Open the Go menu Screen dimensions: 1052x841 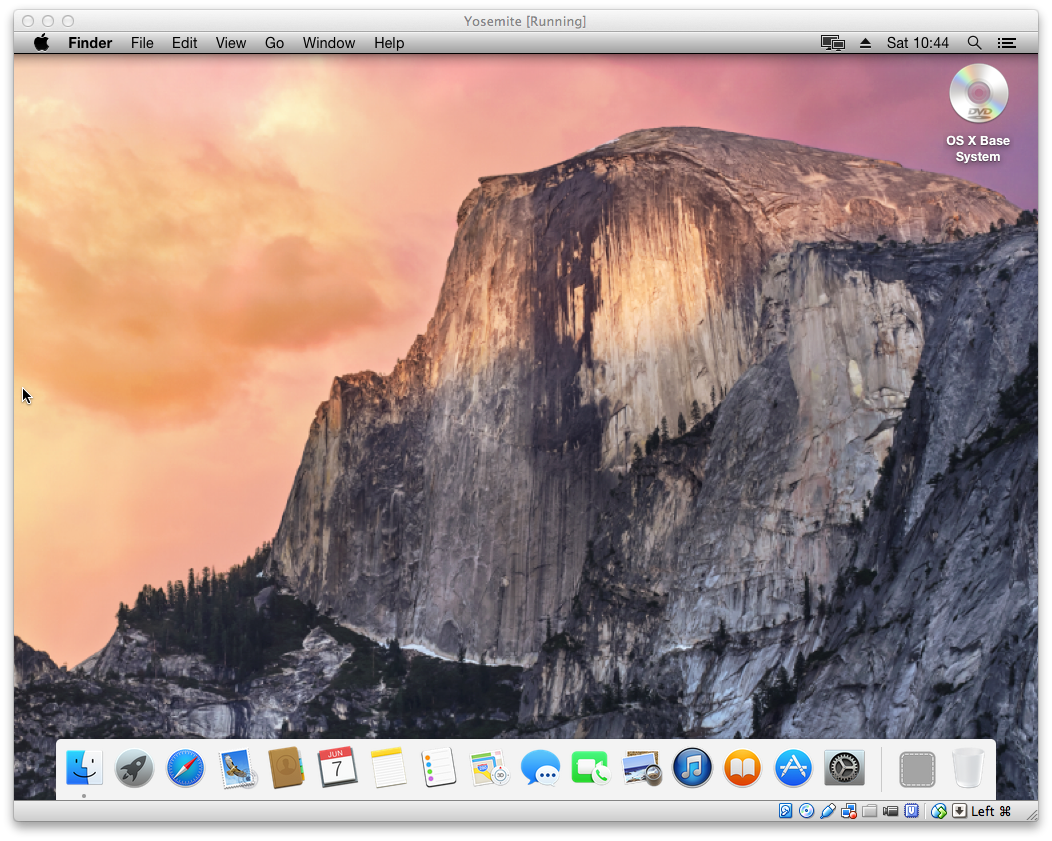274,43
